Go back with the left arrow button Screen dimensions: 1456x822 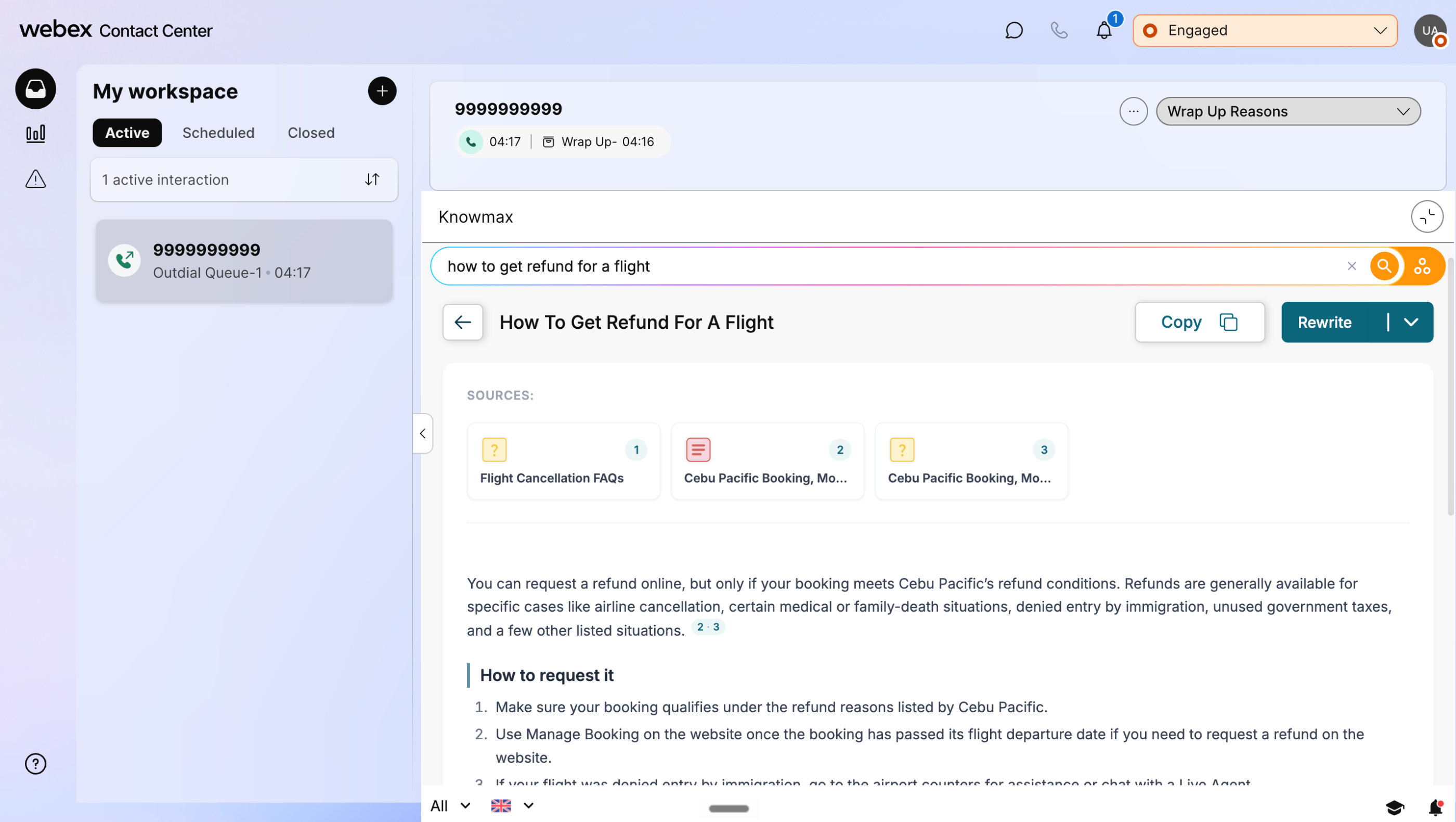(x=462, y=322)
